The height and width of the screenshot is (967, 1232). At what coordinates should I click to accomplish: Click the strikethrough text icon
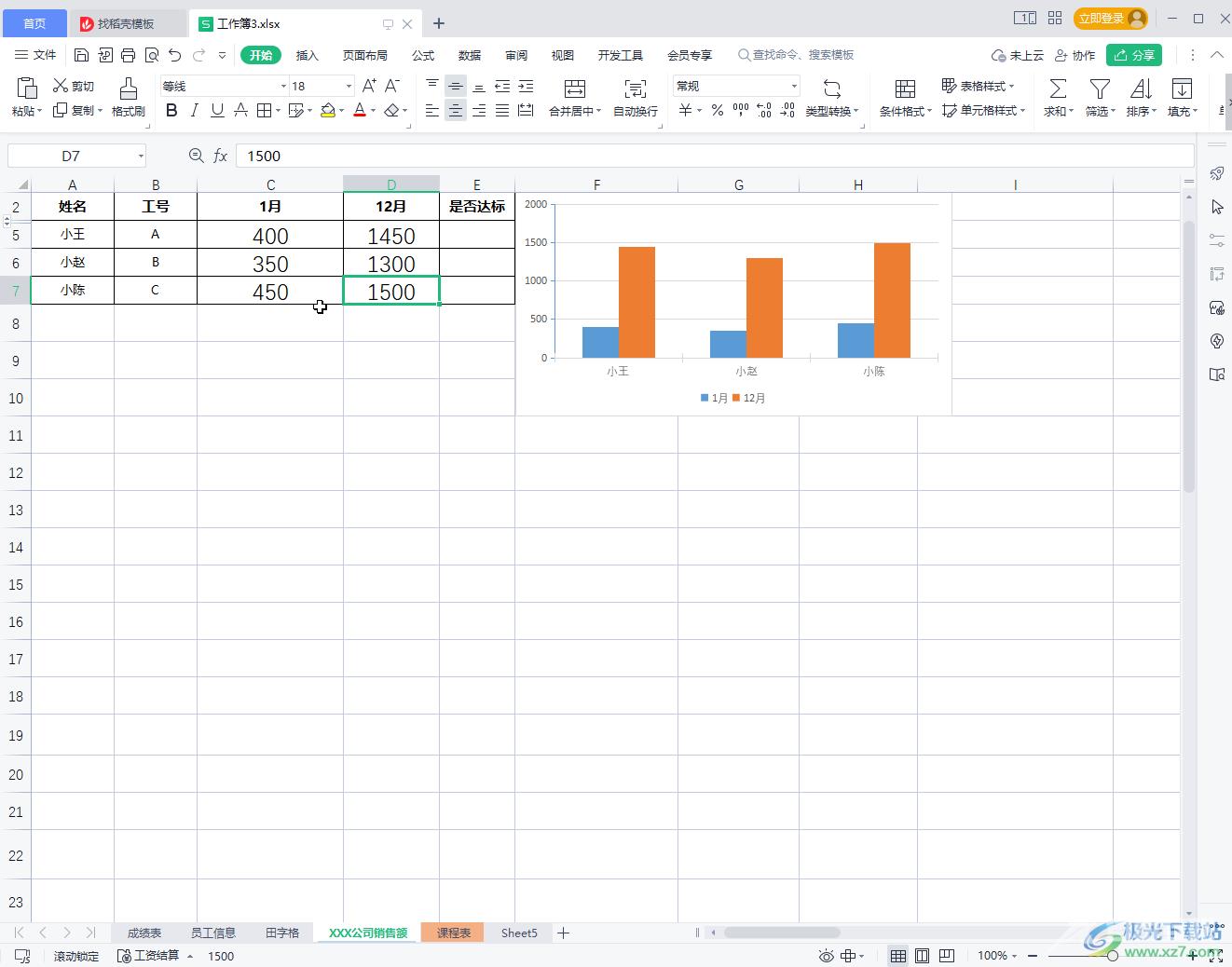tap(240, 111)
